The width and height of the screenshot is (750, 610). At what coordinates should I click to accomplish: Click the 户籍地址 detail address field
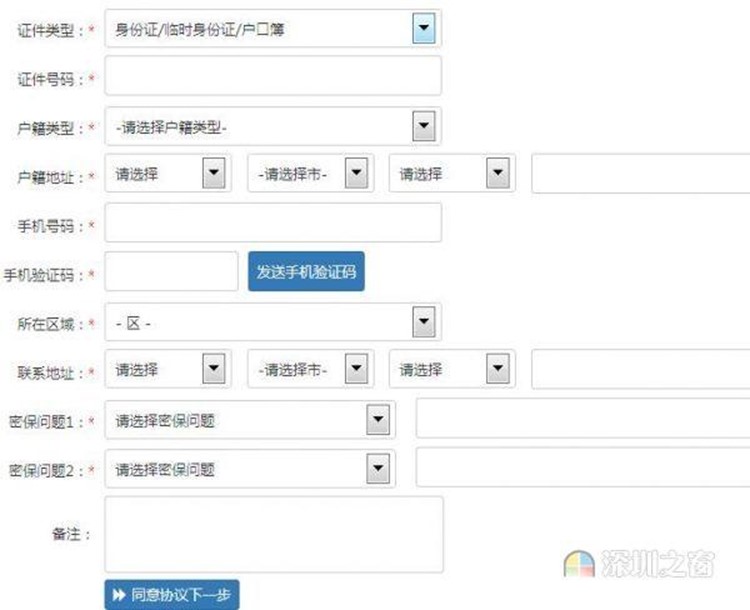640,174
